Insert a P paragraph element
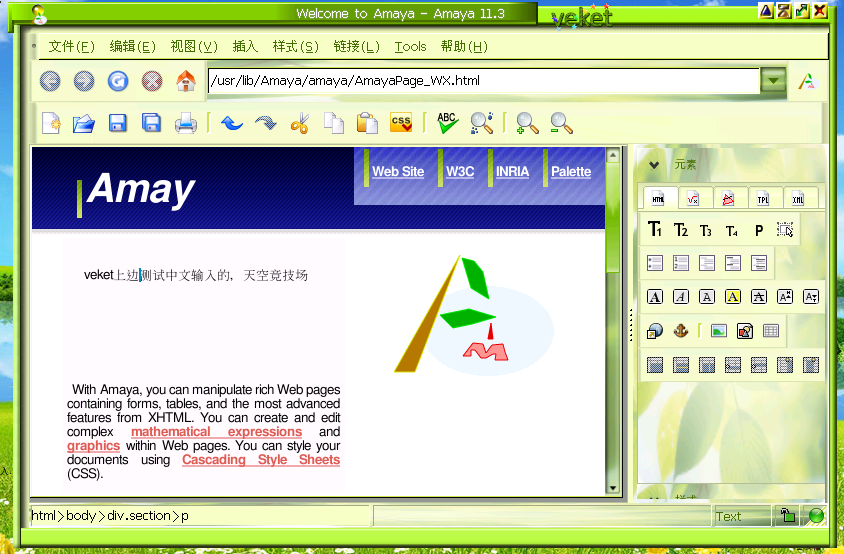This screenshot has height=554, width=844. point(758,230)
